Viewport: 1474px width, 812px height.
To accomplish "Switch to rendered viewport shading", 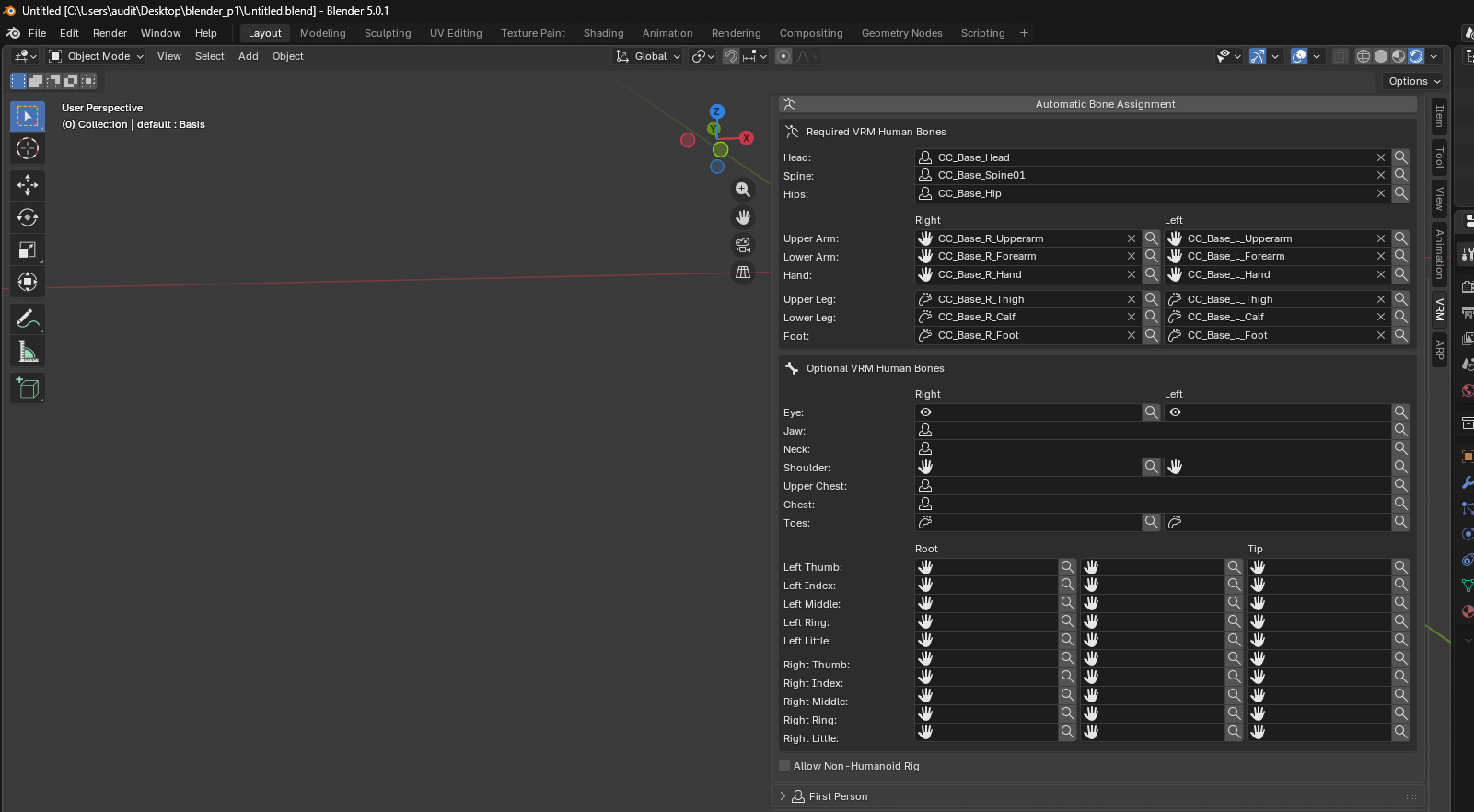I will pos(1416,56).
